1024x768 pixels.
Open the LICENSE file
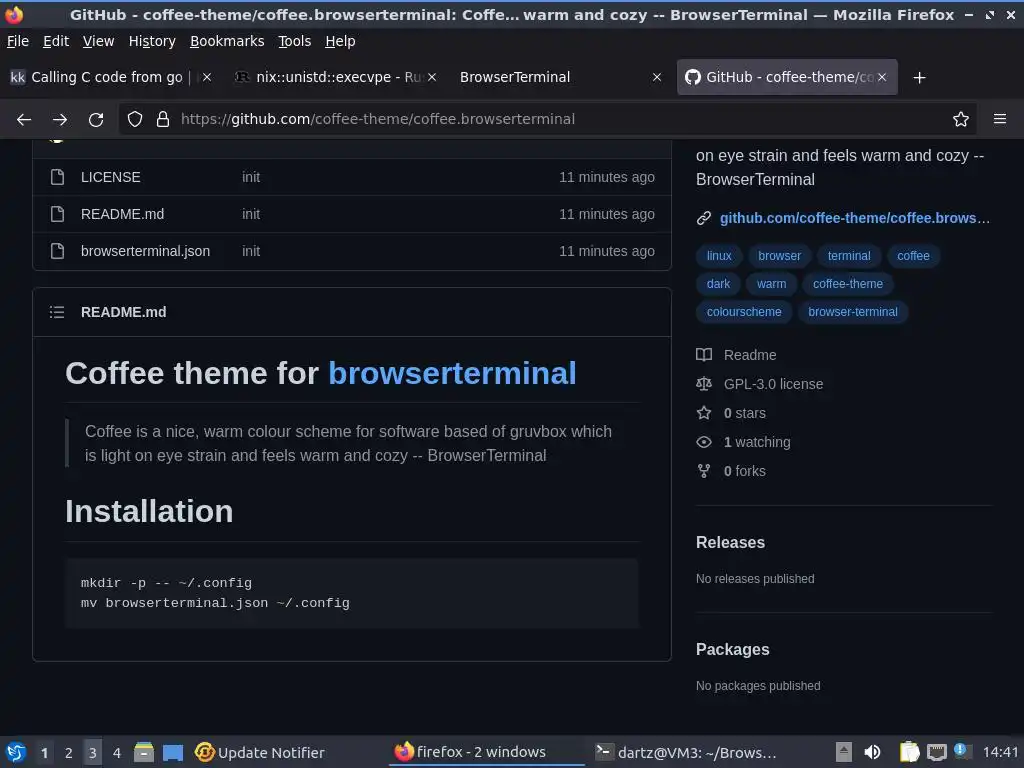[110, 177]
